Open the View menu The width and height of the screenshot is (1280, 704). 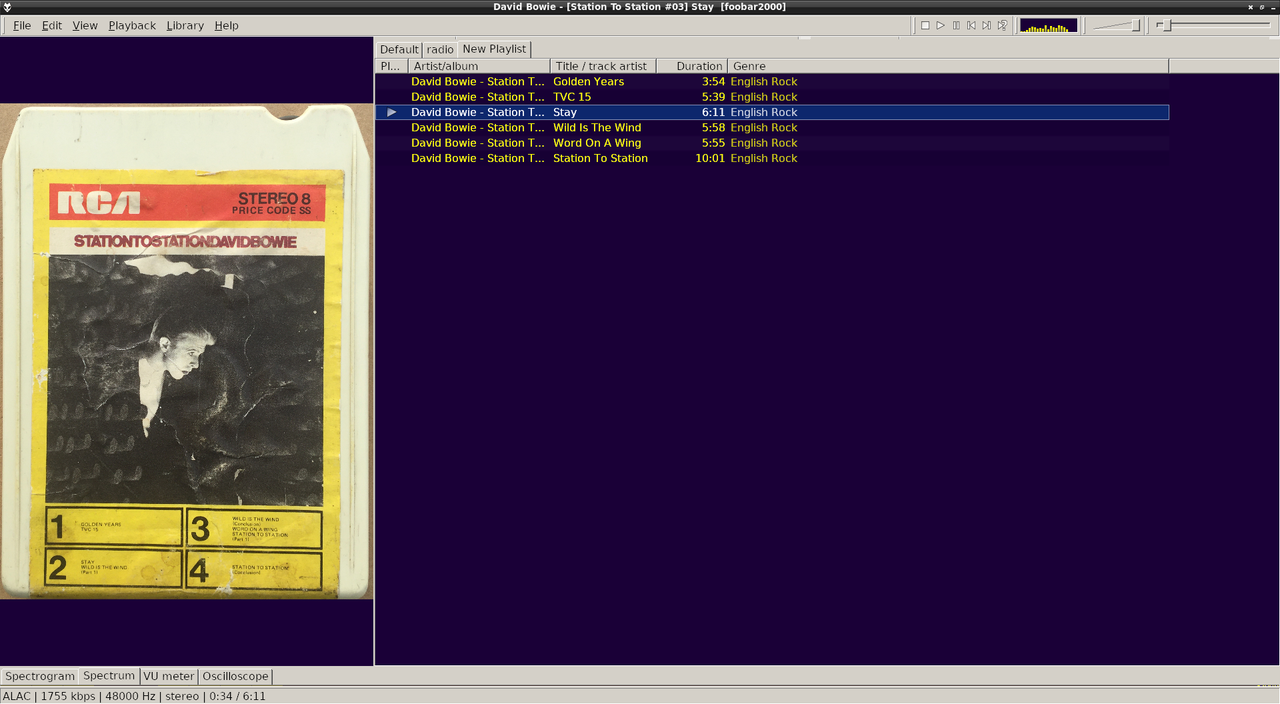(x=85, y=25)
